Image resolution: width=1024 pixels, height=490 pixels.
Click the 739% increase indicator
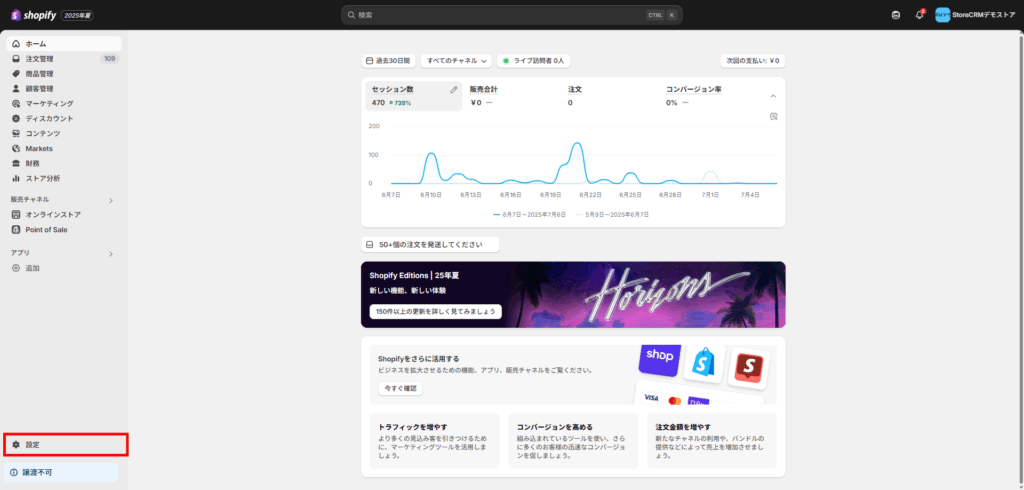pos(400,103)
